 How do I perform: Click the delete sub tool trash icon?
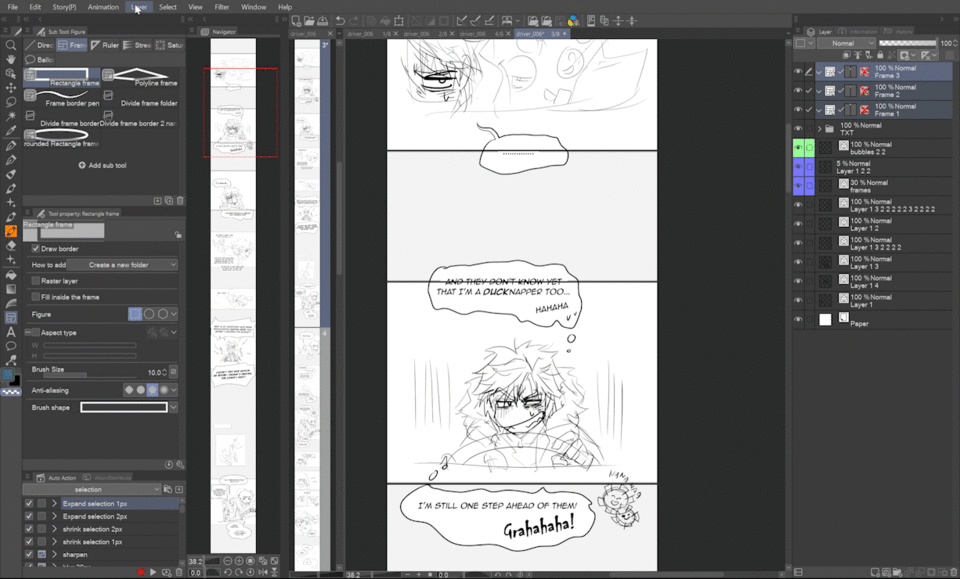coord(180,201)
